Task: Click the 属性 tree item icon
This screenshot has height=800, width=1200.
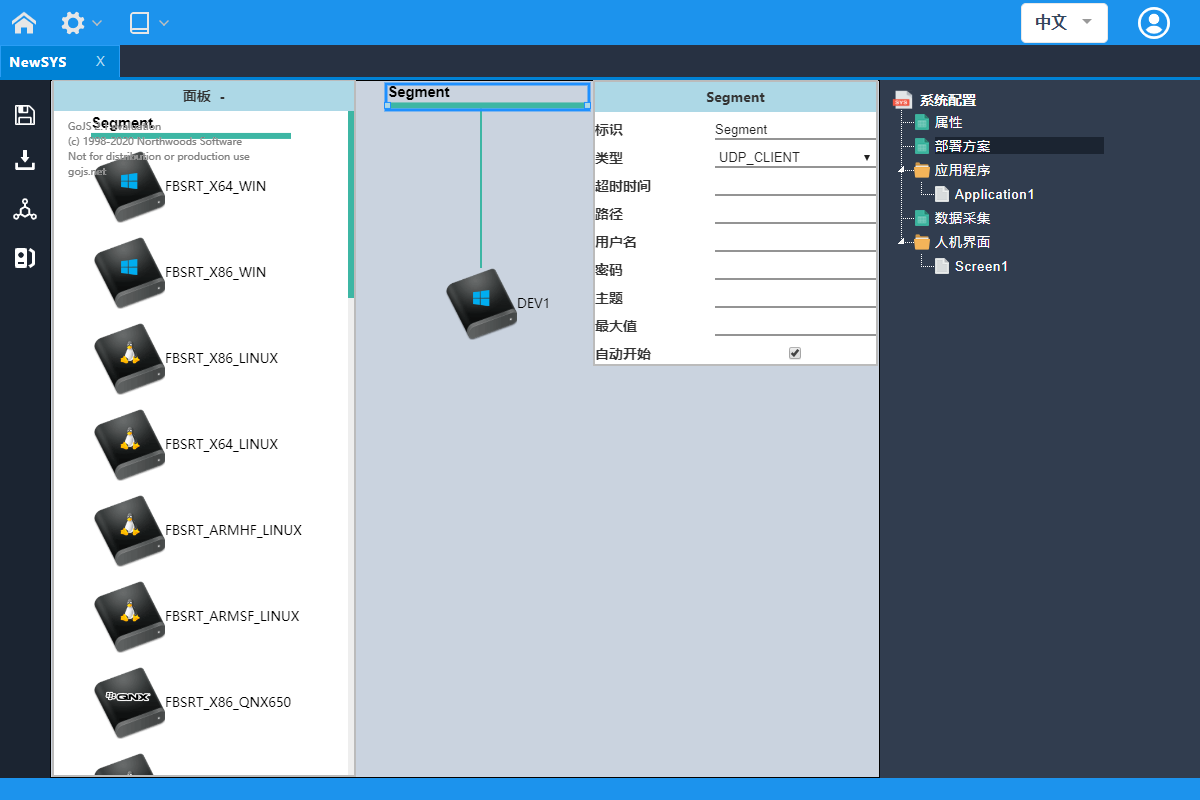Action: tap(922, 122)
